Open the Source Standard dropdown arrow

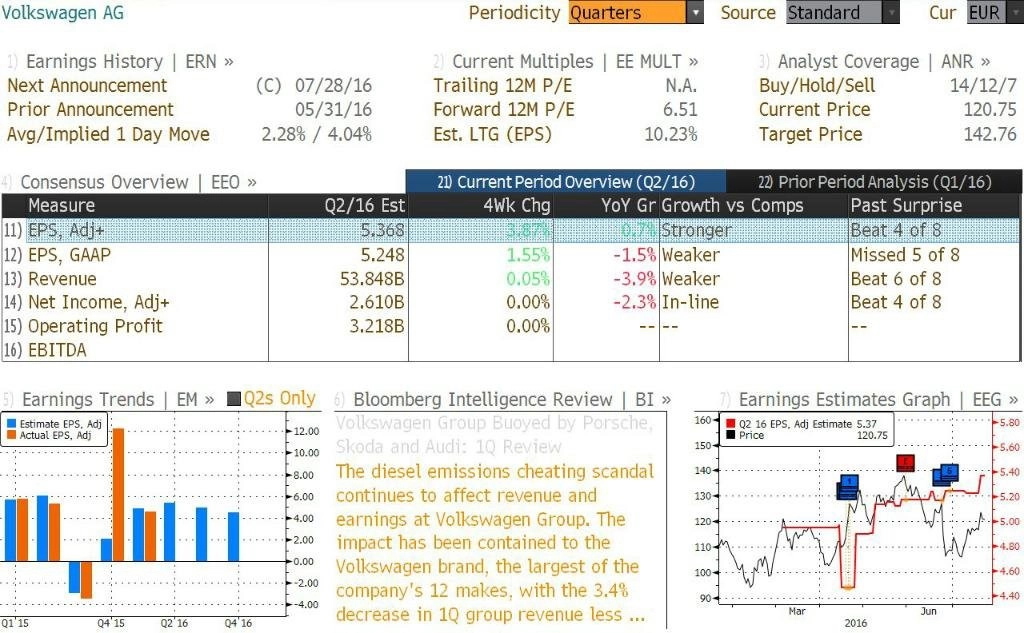(x=891, y=12)
